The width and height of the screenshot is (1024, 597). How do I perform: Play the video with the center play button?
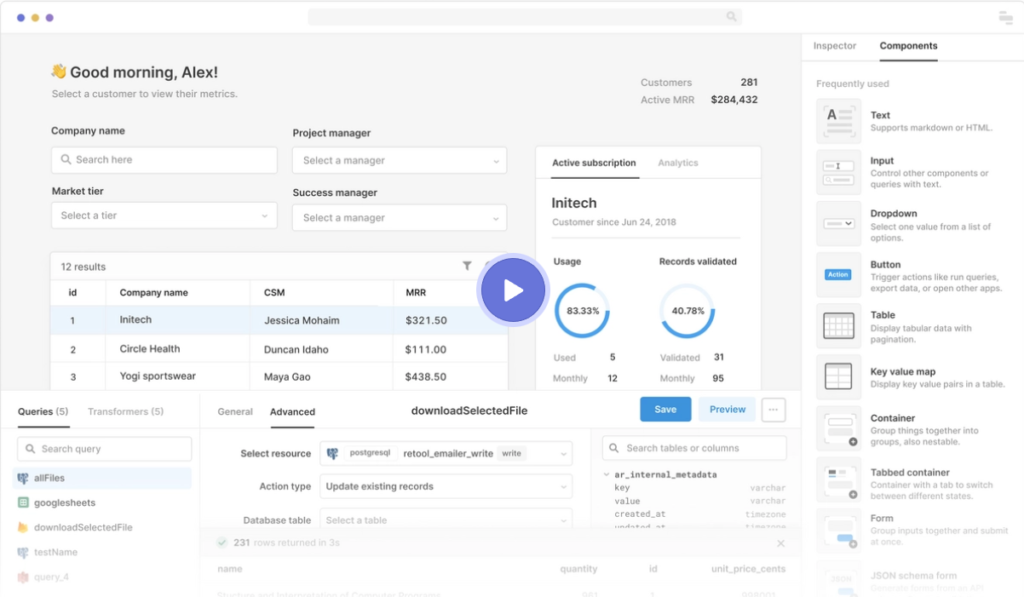(513, 290)
